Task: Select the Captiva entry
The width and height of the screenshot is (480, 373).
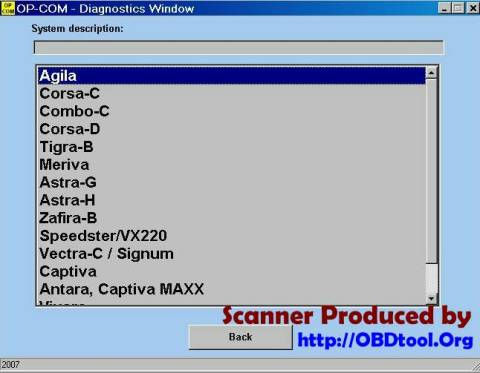Action: (x=232, y=271)
